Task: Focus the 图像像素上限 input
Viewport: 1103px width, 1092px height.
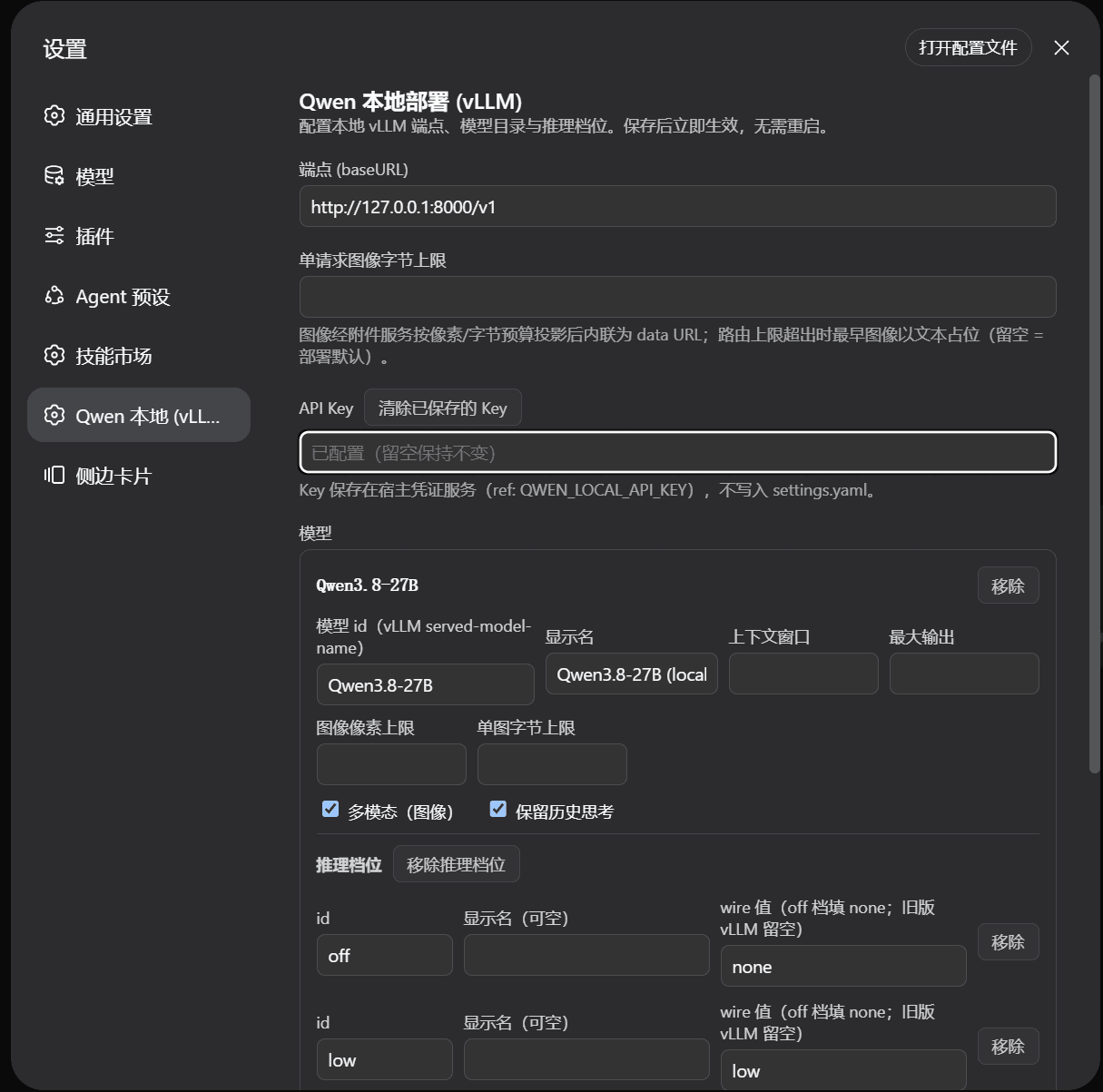Action: pyautogui.click(x=391, y=764)
